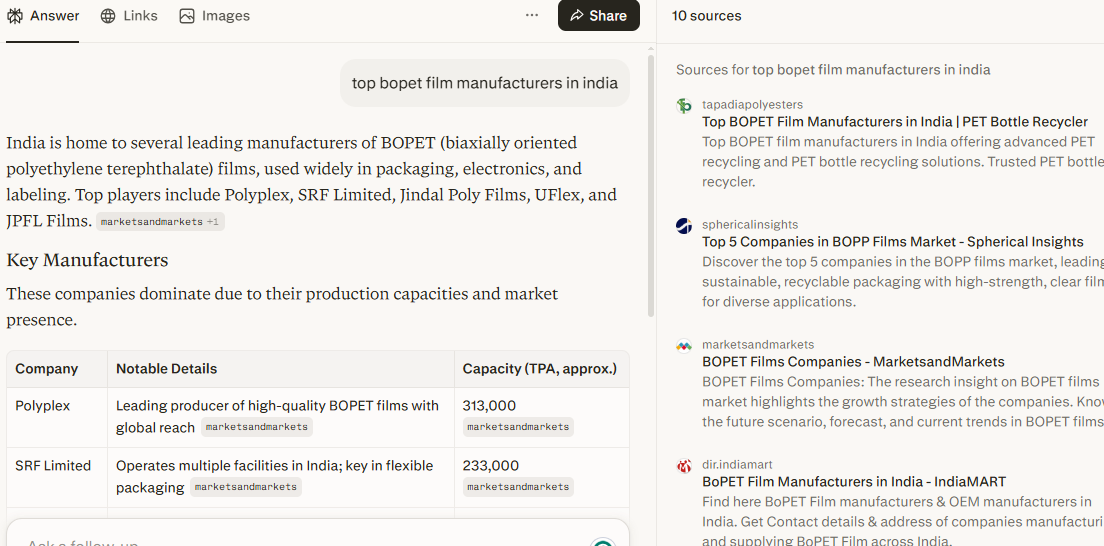Click the Sources for top bopet film heading
1104x546 pixels.
click(833, 70)
